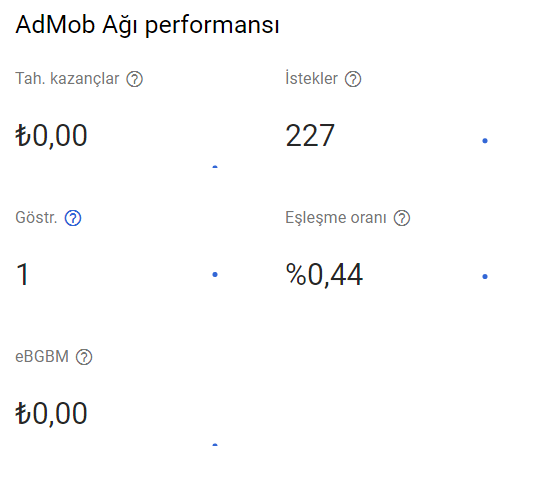Select the eBGBM metric label

[x=42, y=357]
